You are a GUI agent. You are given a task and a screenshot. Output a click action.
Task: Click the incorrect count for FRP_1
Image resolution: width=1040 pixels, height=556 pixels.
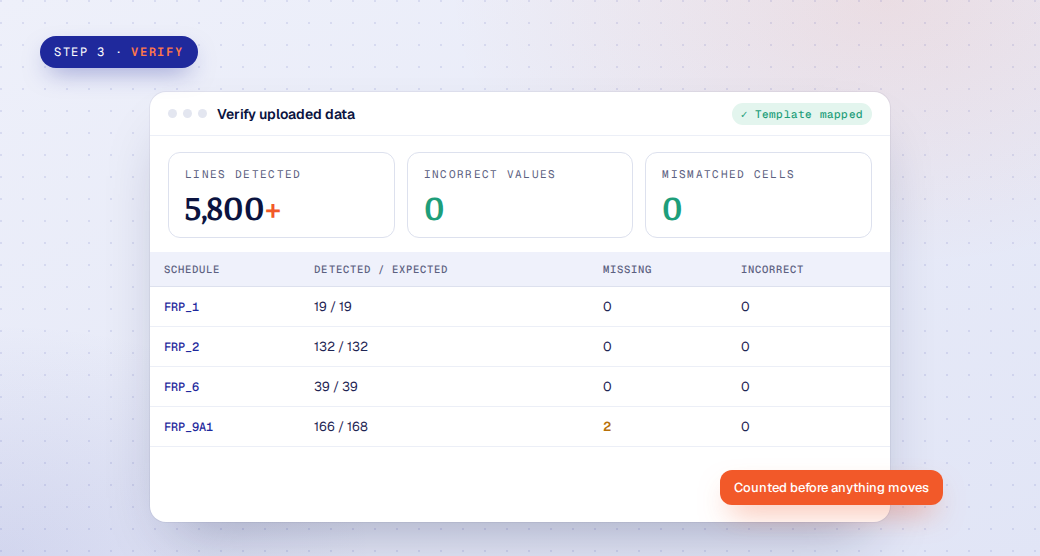[x=746, y=307]
